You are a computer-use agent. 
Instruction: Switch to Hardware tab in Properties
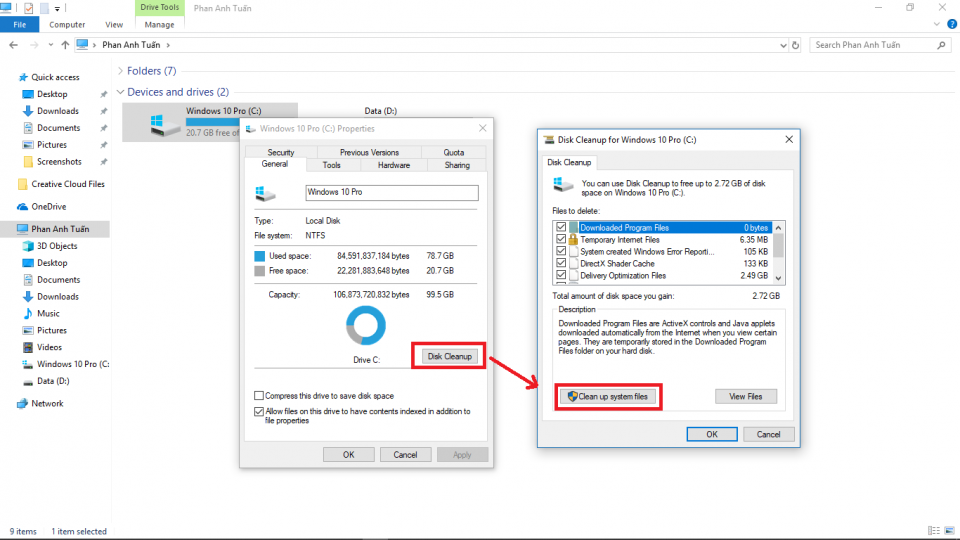tap(394, 165)
